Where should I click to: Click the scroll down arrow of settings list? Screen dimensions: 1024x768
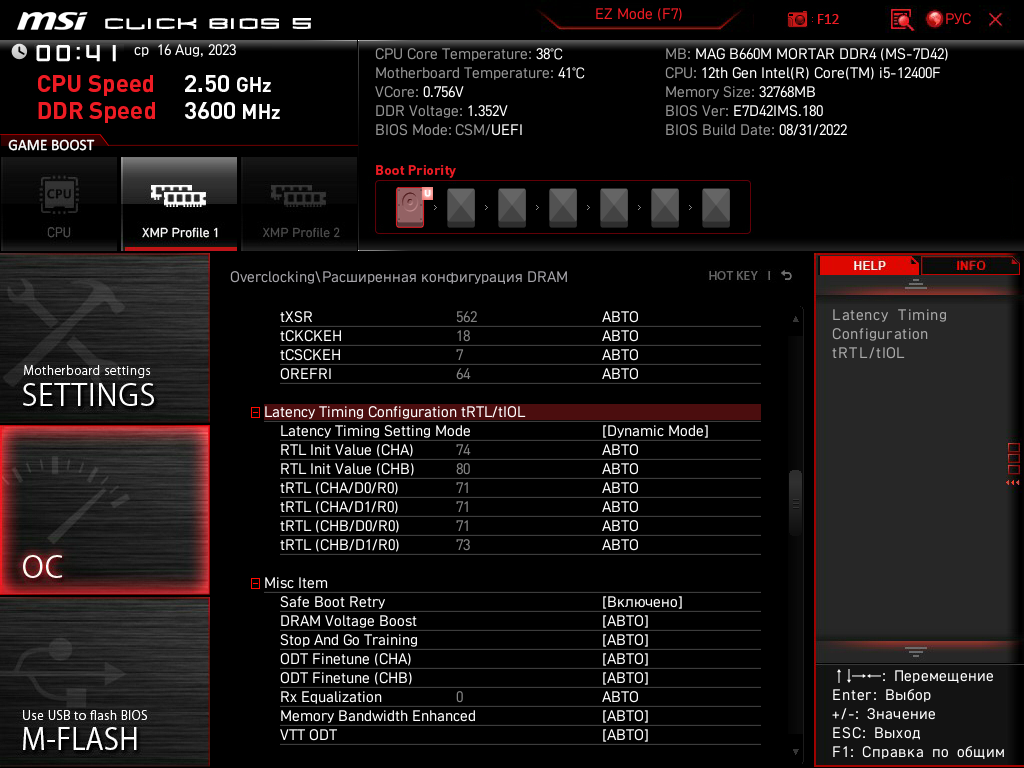(795, 752)
